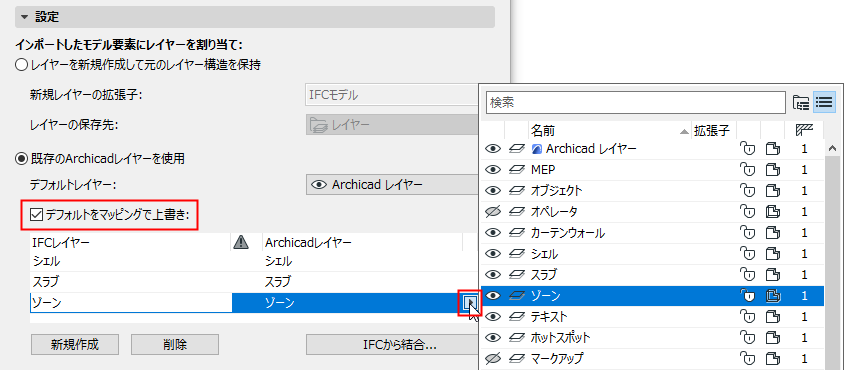The height and width of the screenshot is (370, 844).
Task: Click the page icon for ホットスポット layer
Action: coord(773,338)
